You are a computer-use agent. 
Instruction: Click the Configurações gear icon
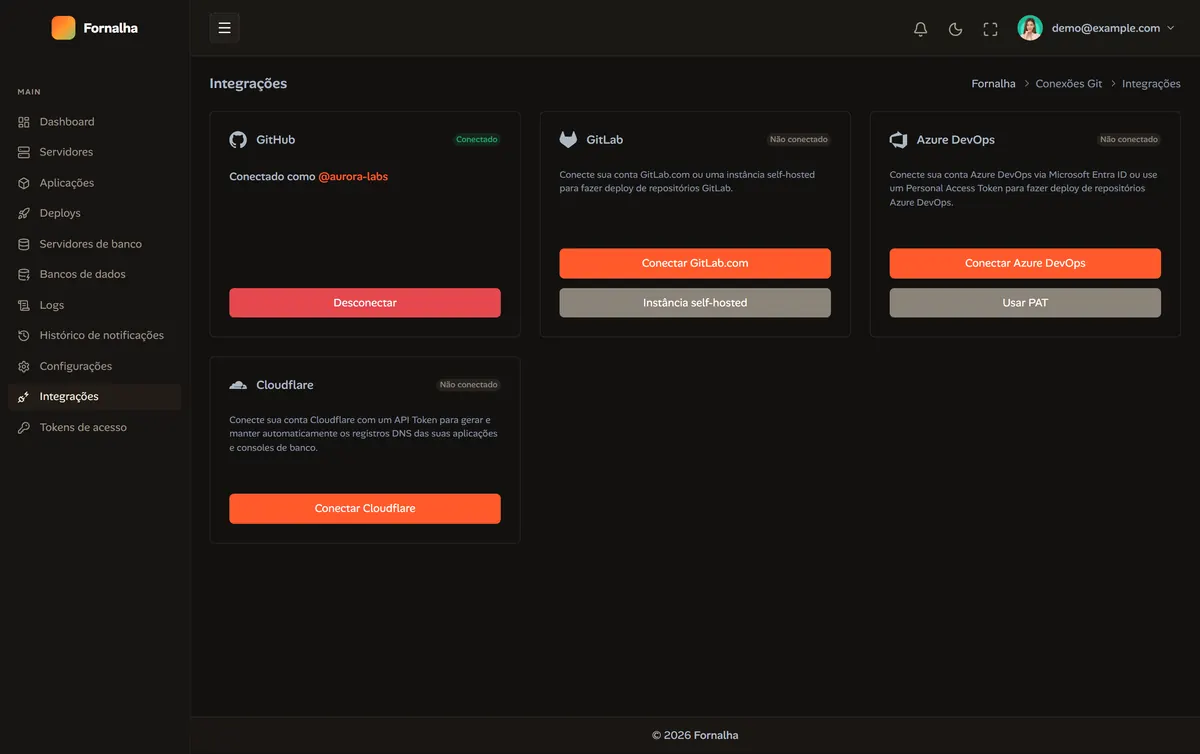24,366
